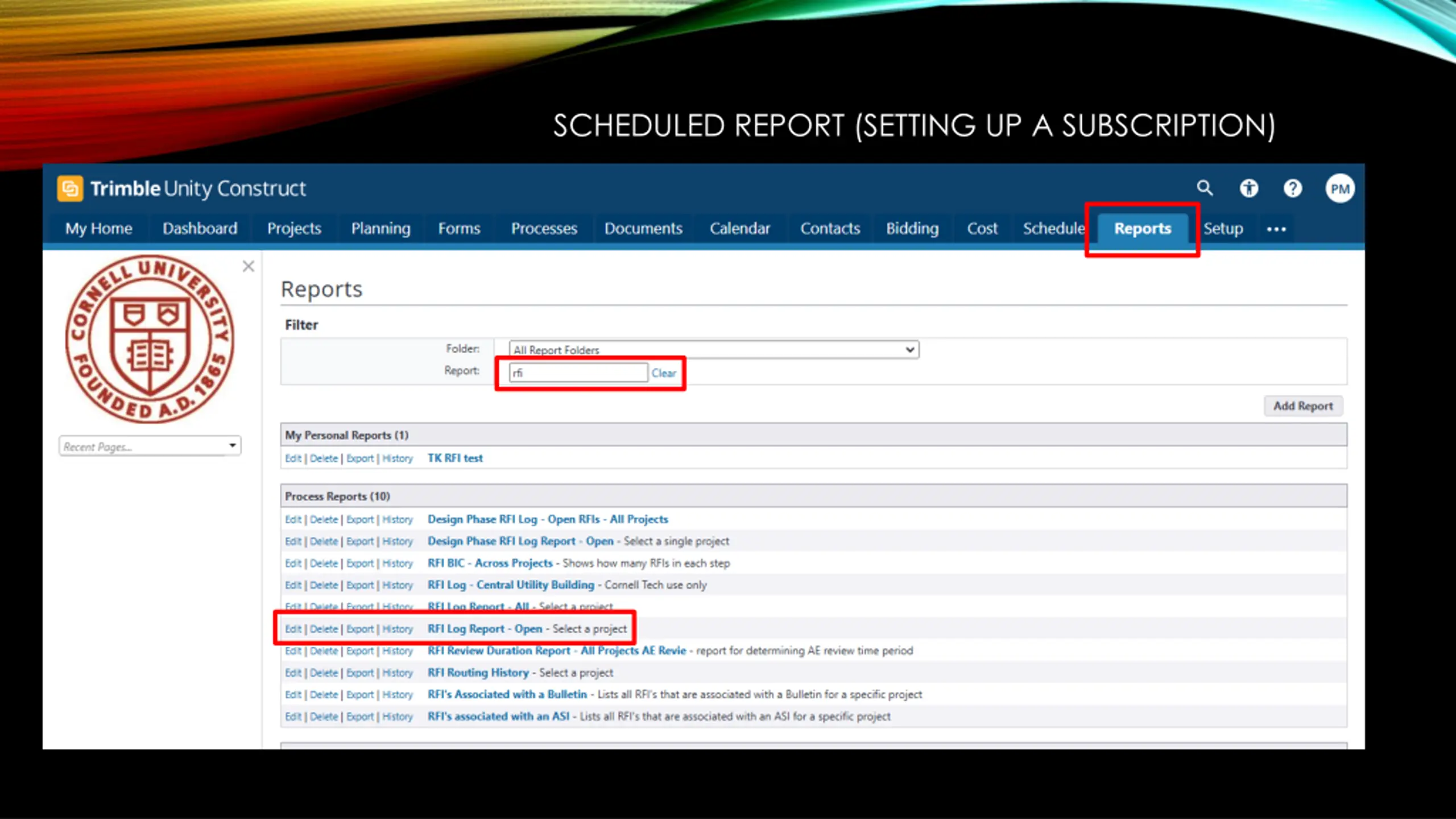1456x819 pixels.
Task: Open the Processes tab
Action: (x=544, y=229)
